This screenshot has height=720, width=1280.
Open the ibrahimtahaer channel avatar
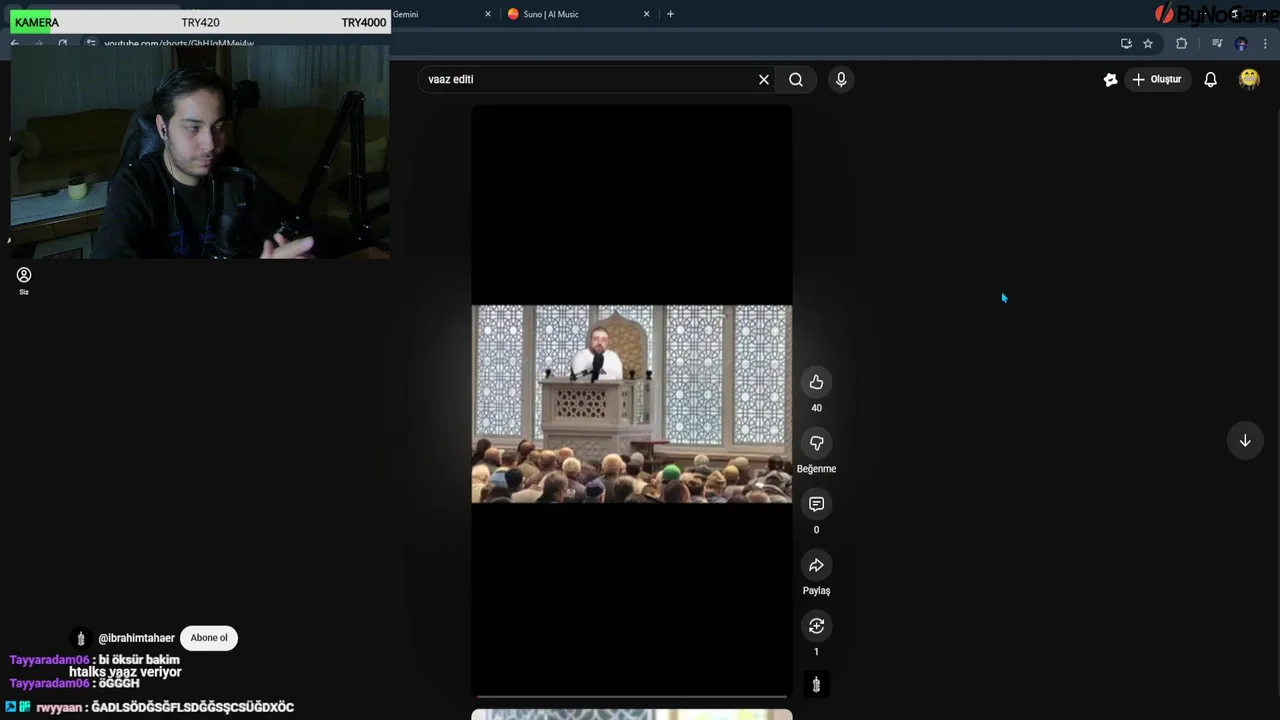81,638
